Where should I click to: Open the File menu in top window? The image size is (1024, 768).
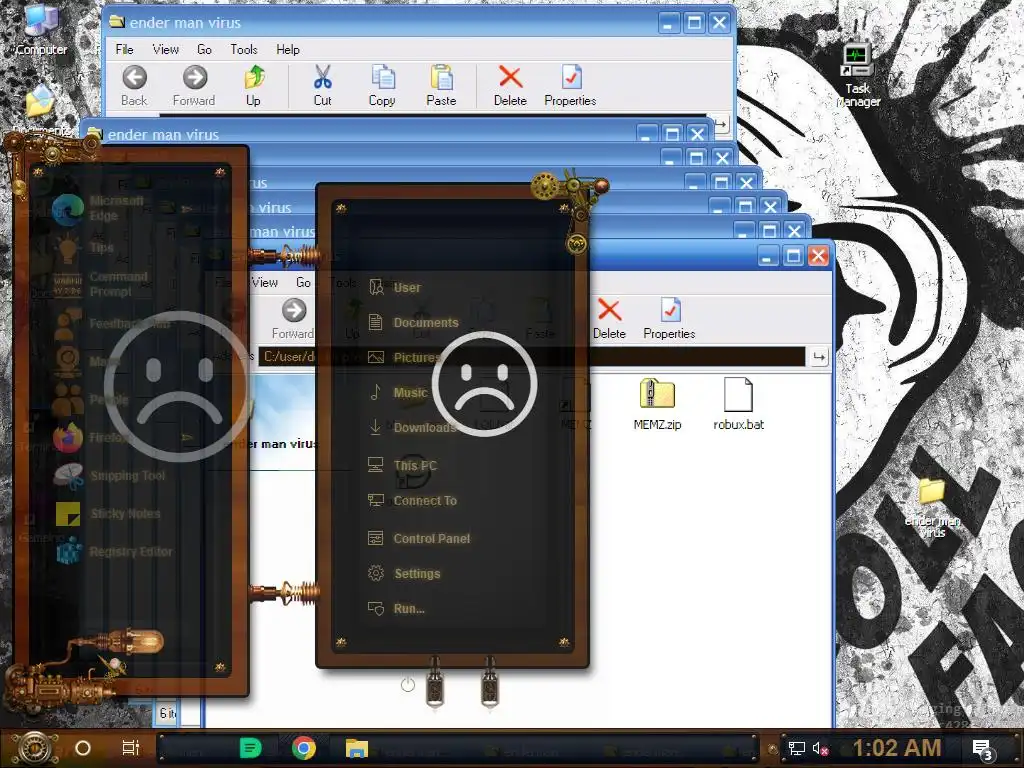click(124, 50)
